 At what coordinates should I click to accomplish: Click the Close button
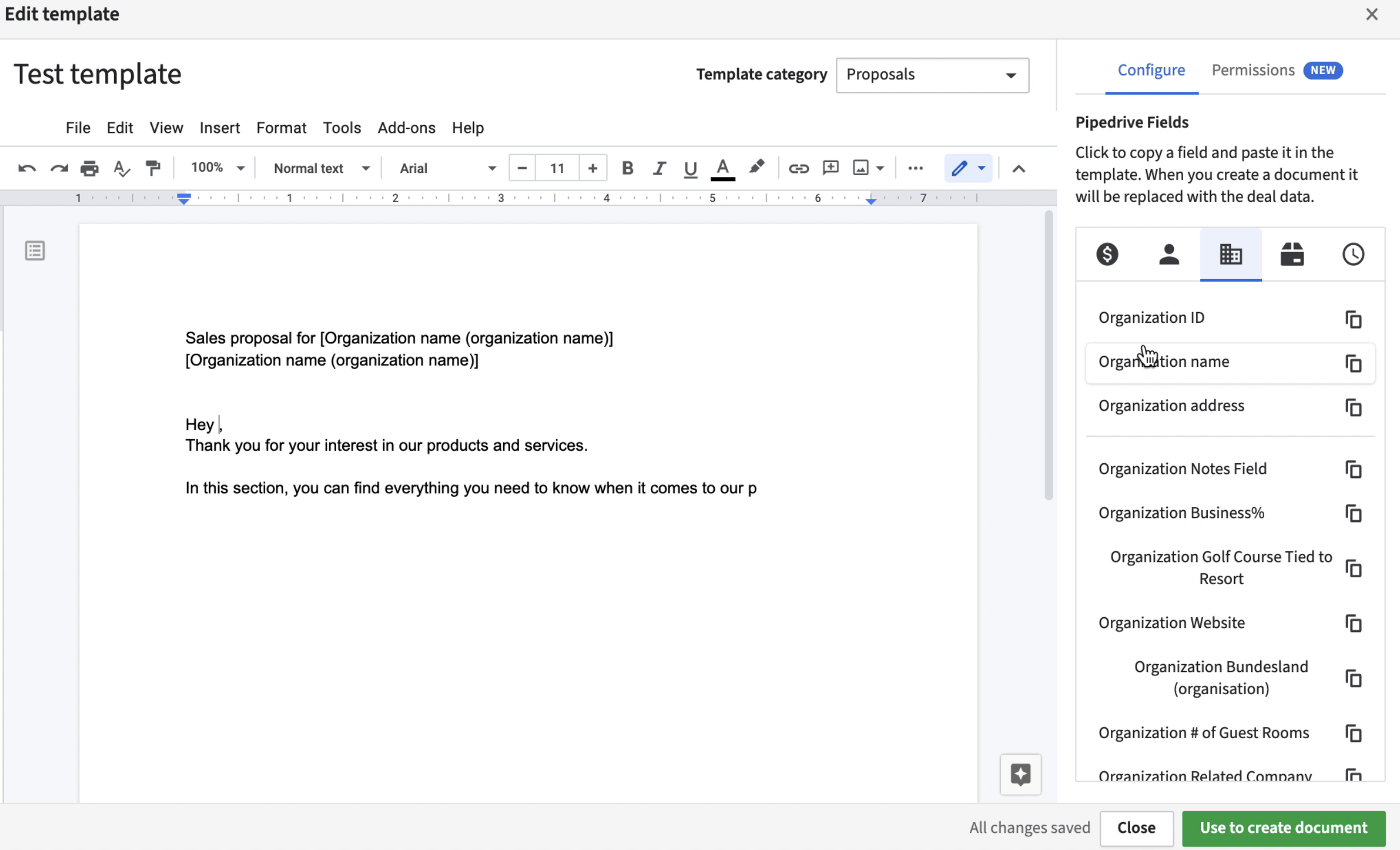click(x=1136, y=828)
